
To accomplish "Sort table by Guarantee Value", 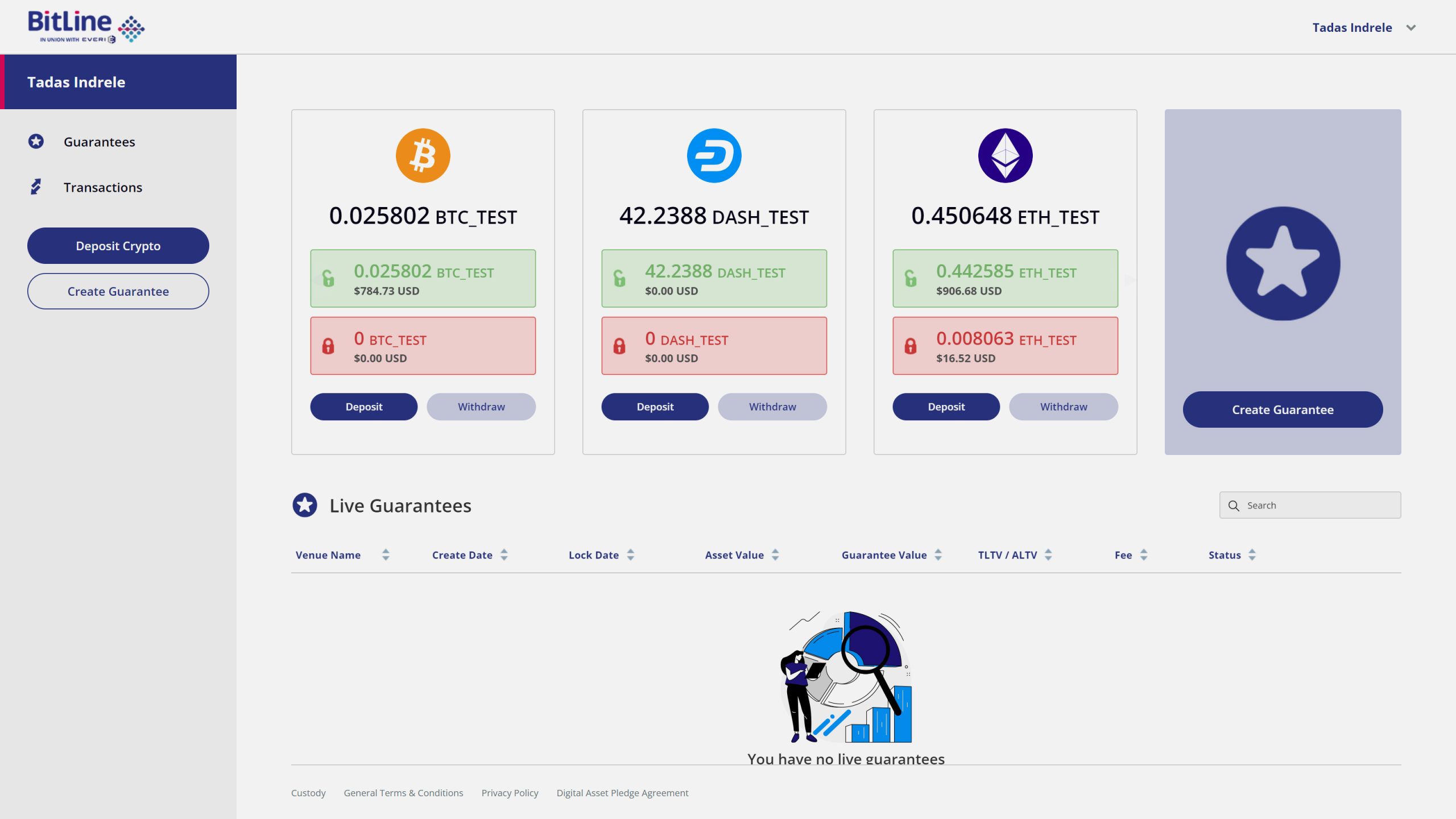I will point(938,555).
